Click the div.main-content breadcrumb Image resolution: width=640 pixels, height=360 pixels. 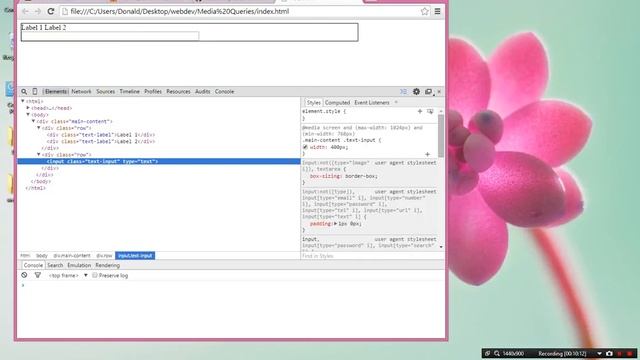(72, 256)
